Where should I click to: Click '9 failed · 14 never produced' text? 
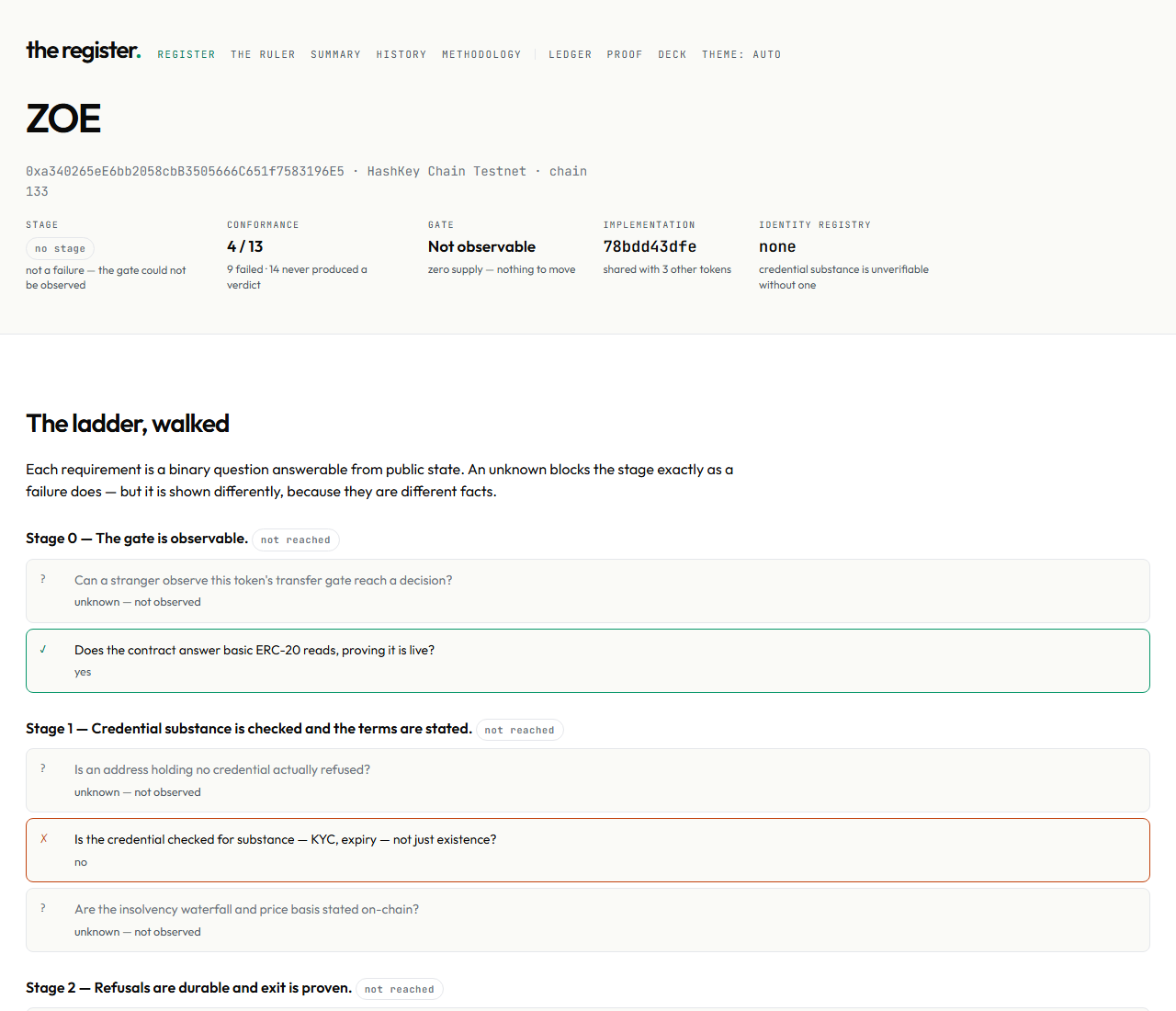(297, 277)
